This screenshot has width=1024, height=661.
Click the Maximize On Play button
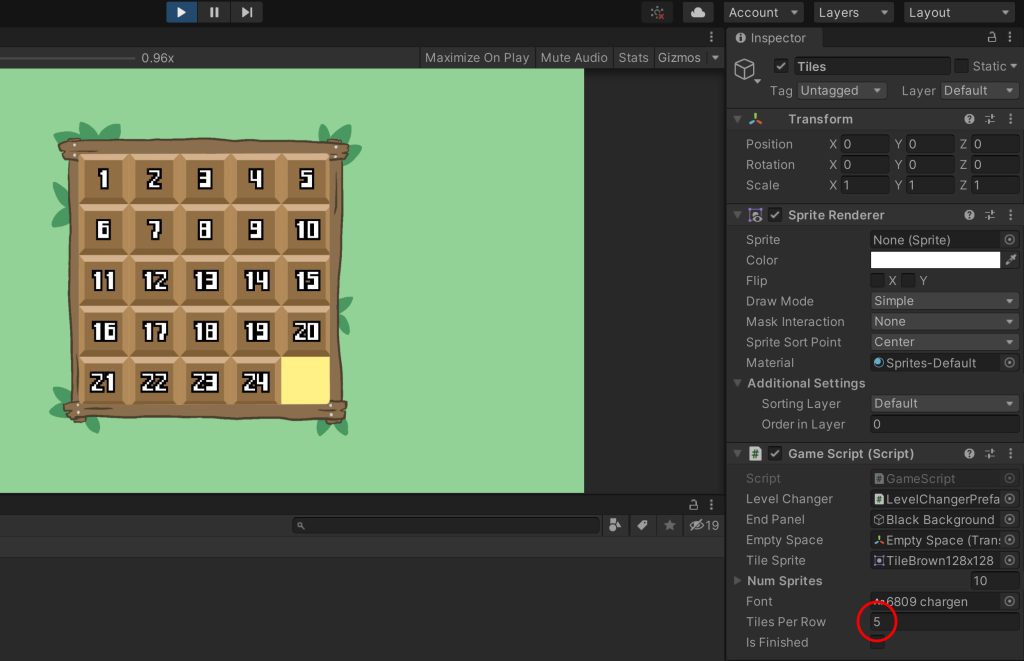click(x=477, y=58)
